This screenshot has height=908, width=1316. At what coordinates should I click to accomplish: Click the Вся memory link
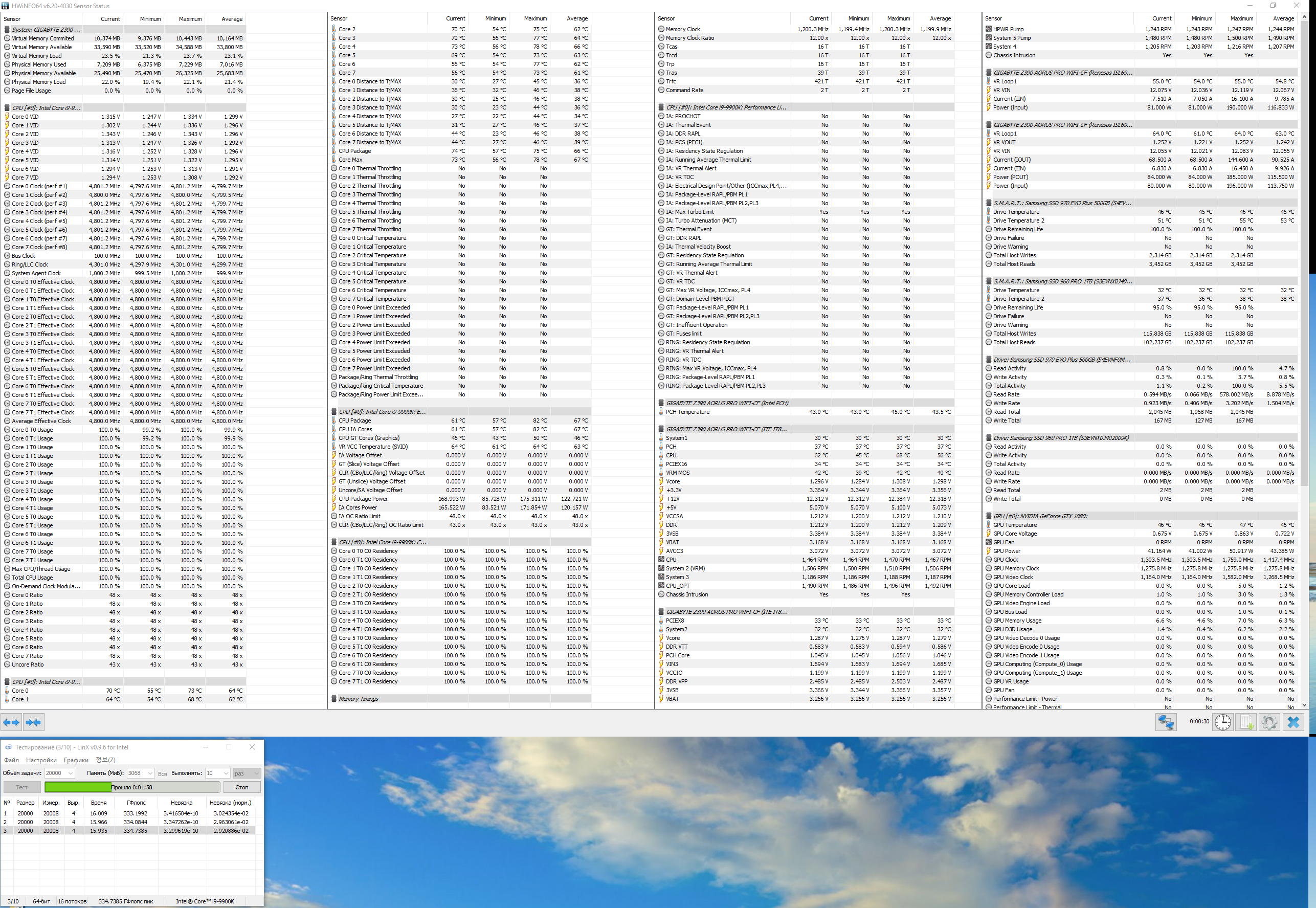(x=162, y=774)
